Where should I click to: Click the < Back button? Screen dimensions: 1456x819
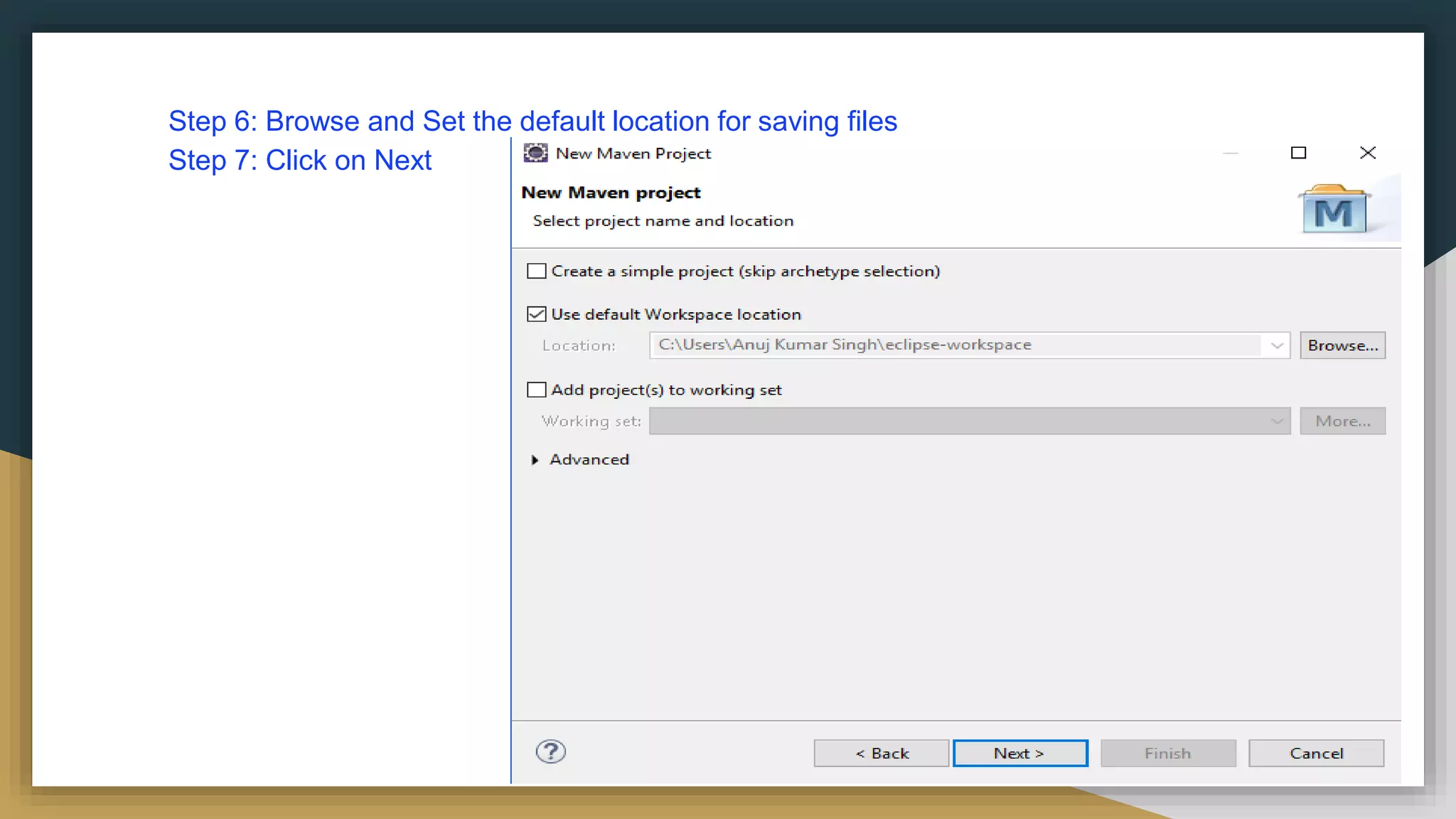click(881, 753)
